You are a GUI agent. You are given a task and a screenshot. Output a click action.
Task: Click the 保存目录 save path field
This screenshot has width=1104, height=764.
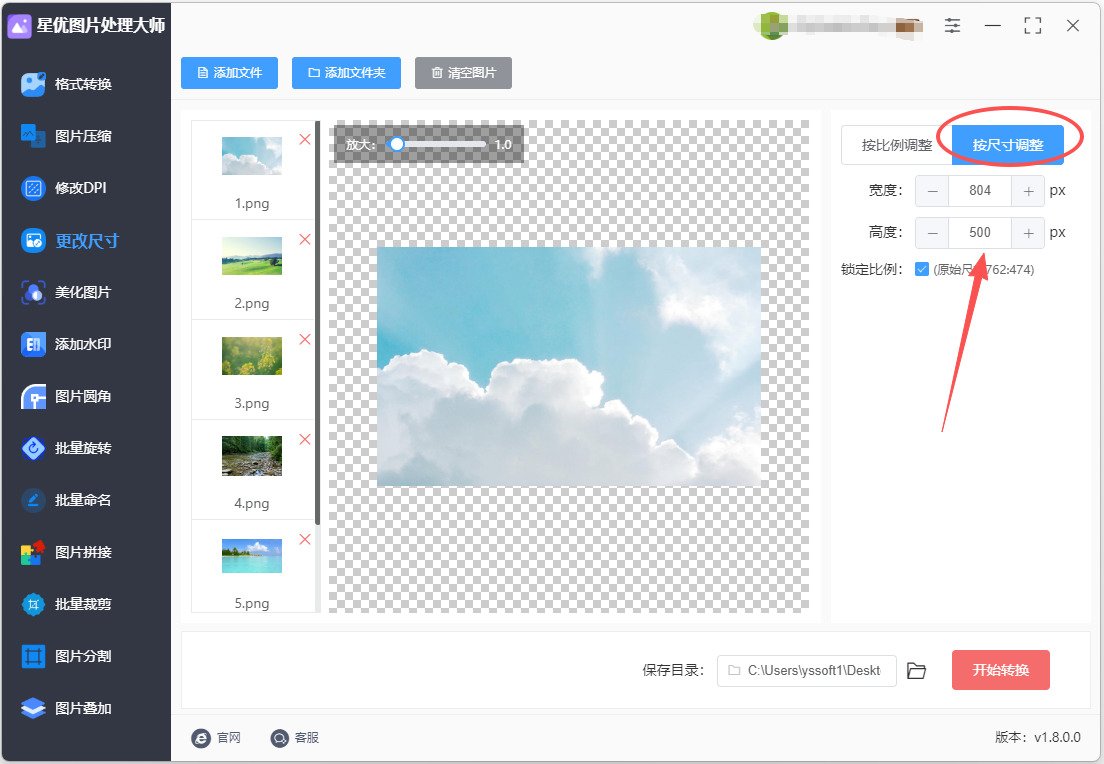click(x=807, y=670)
